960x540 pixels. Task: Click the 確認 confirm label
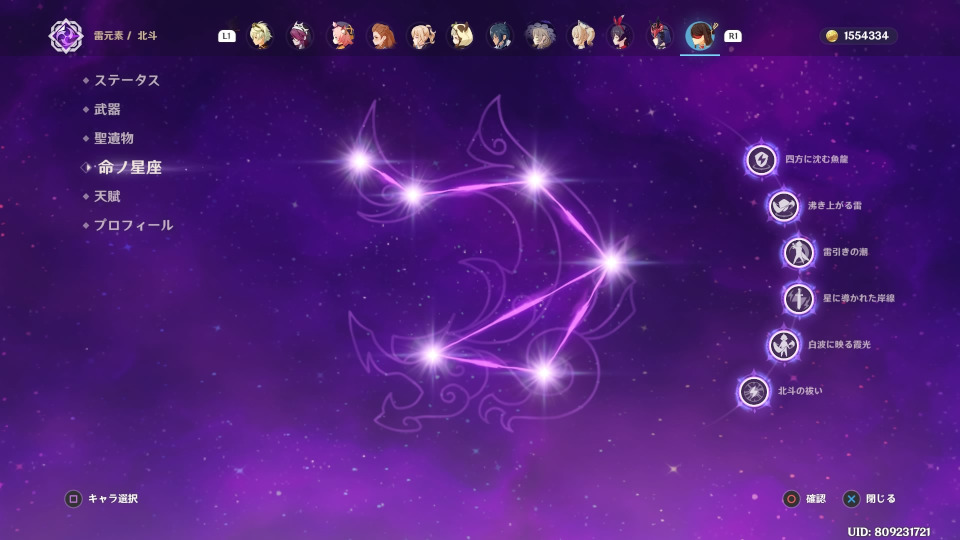[x=816, y=499]
